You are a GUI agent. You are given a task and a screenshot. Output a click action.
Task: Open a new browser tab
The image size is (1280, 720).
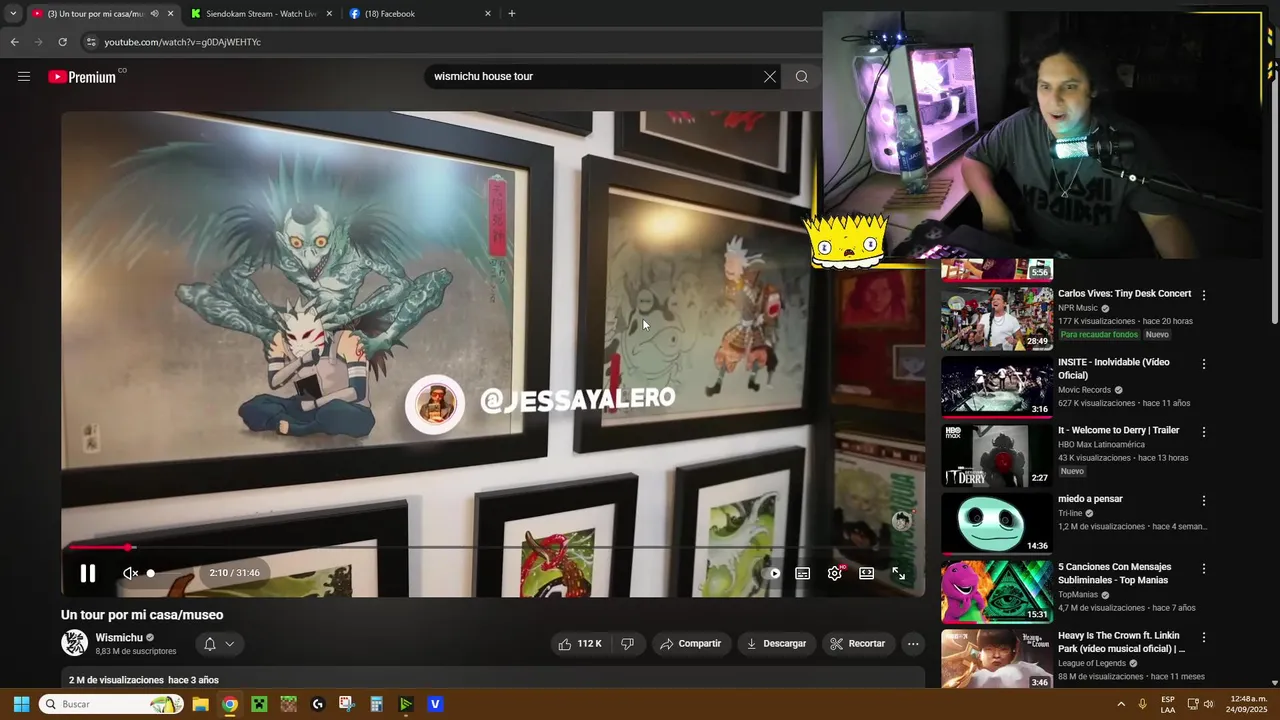tap(512, 14)
